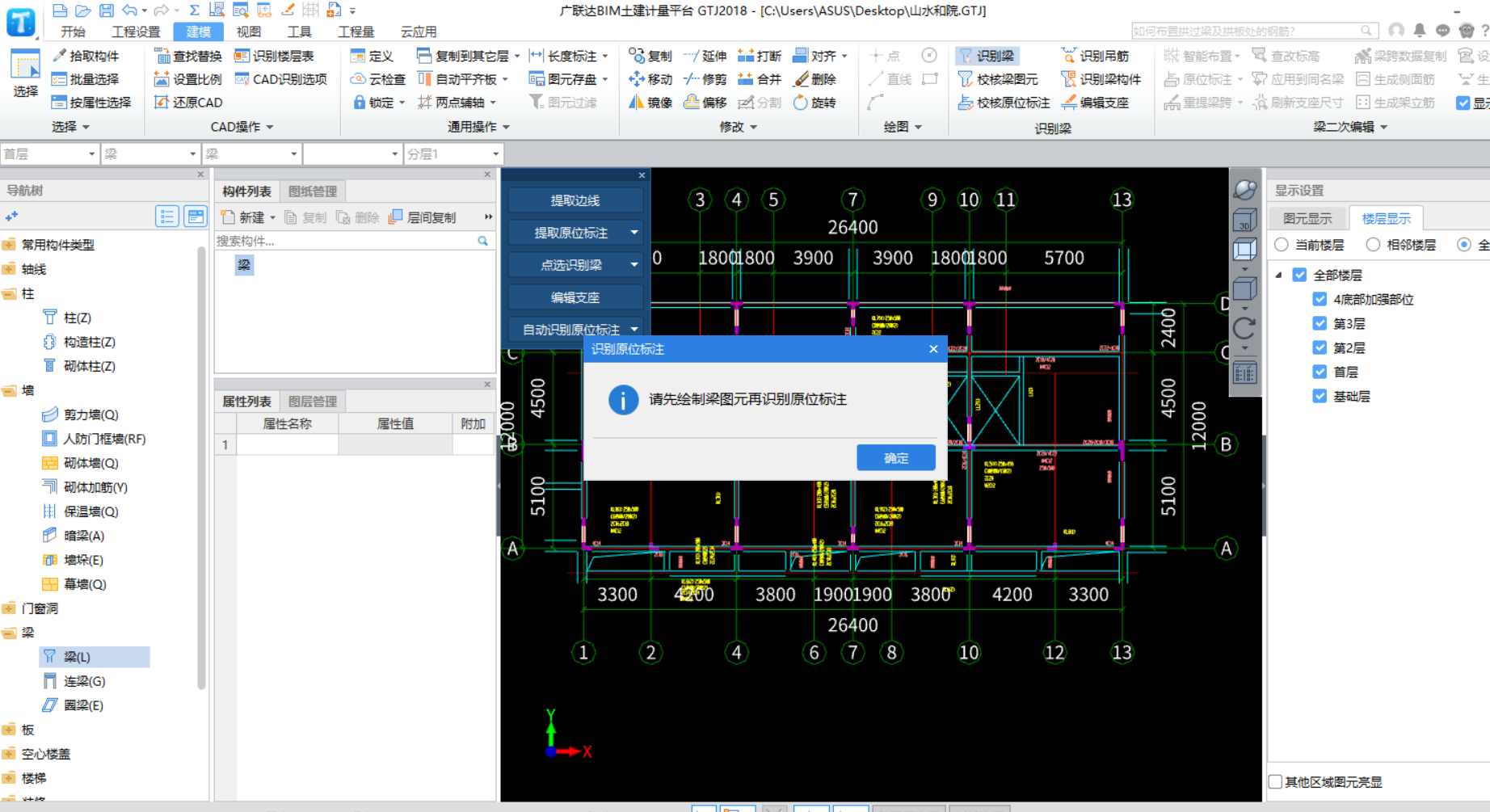The width and height of the screenshot is (1490, 812).
Task: Close the 识别原位标注 dialog
Action: 933,349
